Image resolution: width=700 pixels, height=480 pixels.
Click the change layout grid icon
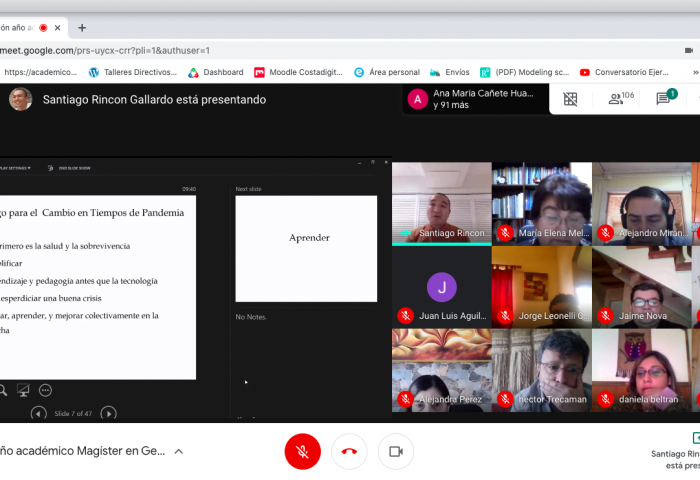point(570,99)
